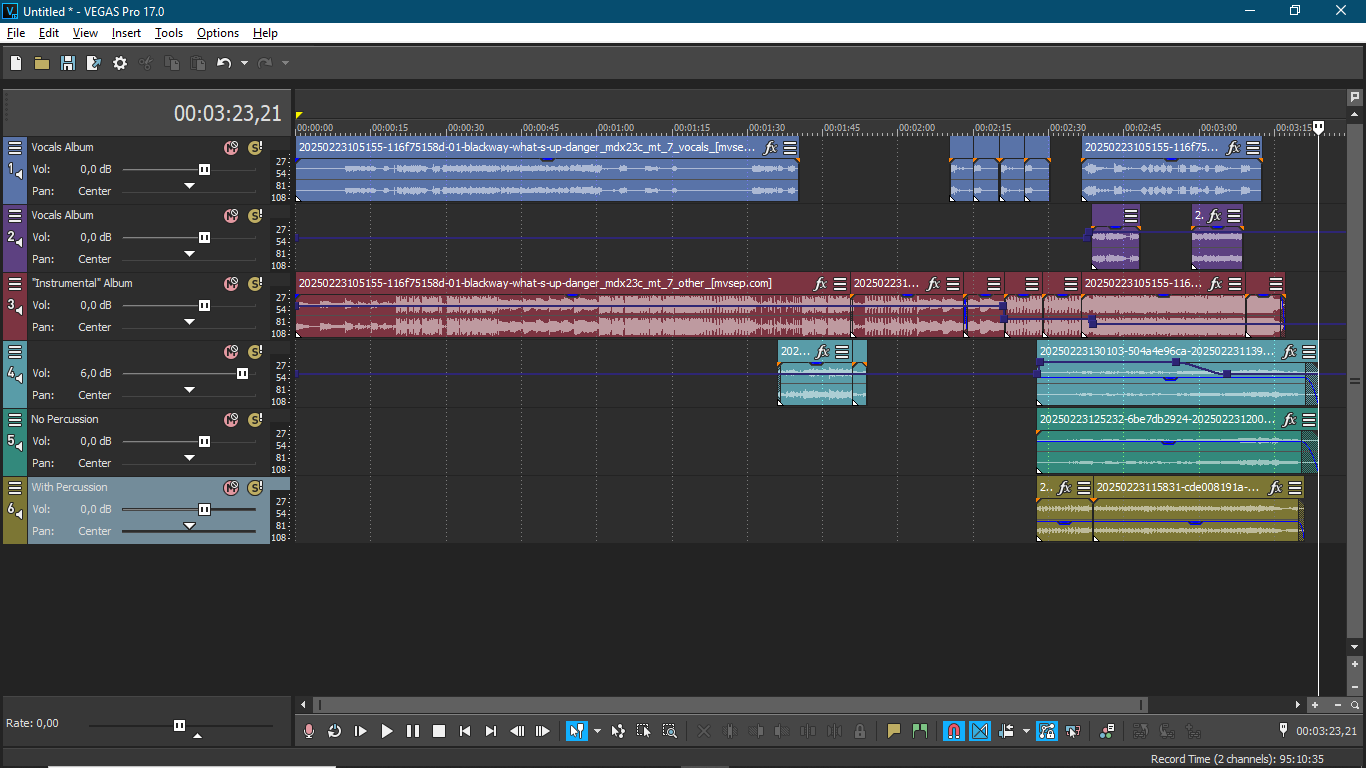Select the Zoom Edit tool magnifier icon
1366x768 pixels.
coord(670,731)
